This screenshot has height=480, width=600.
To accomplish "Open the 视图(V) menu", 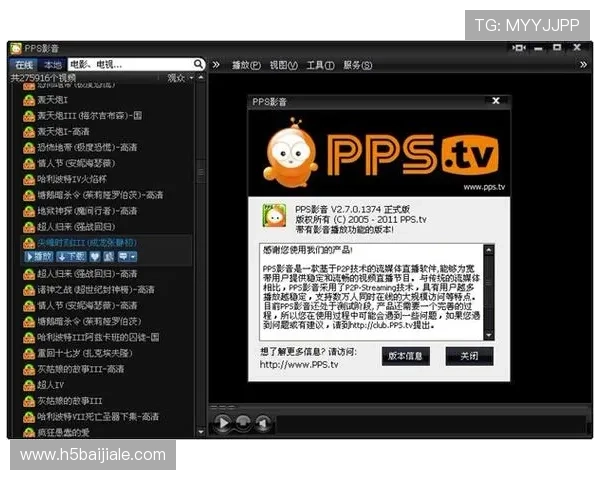I will (x=284, y=65).
